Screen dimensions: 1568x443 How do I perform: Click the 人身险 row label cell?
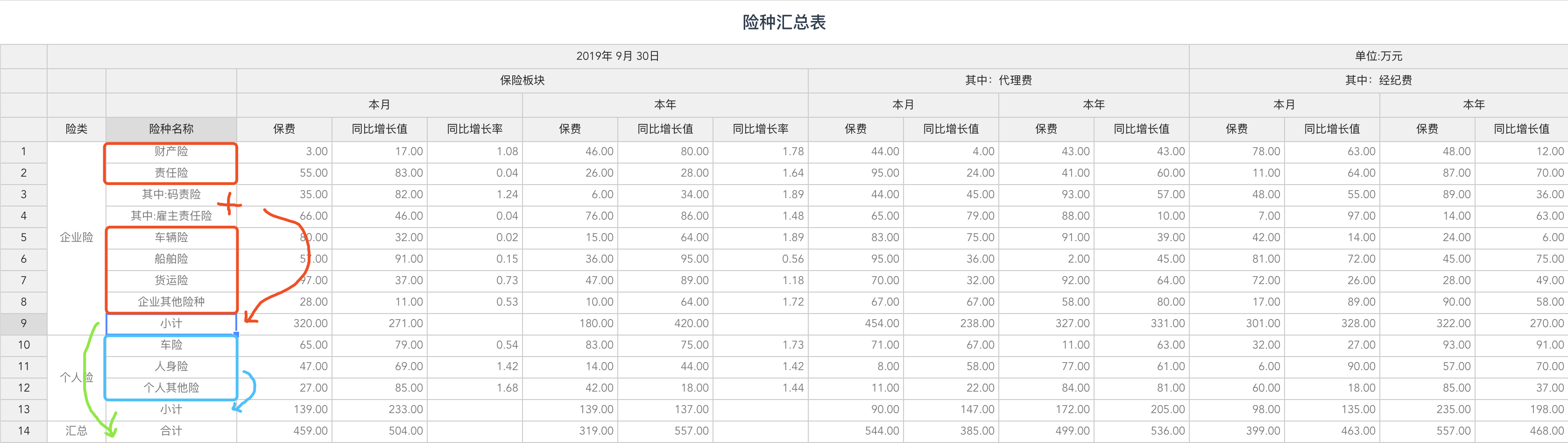point(171,366)
